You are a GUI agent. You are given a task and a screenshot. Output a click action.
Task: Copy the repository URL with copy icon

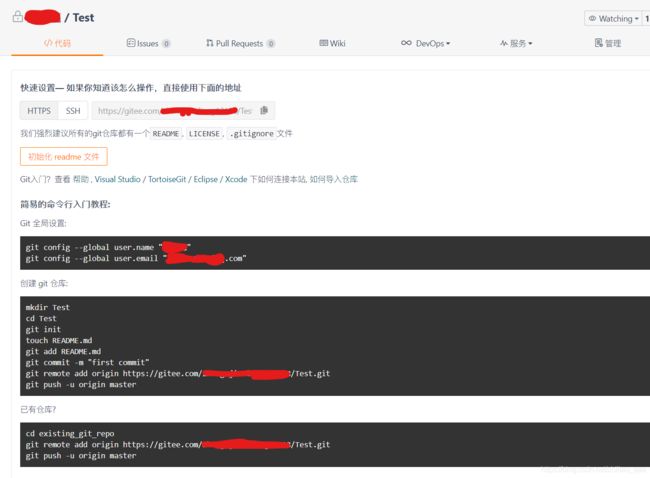pyautogui.click(x=264, y=110)
